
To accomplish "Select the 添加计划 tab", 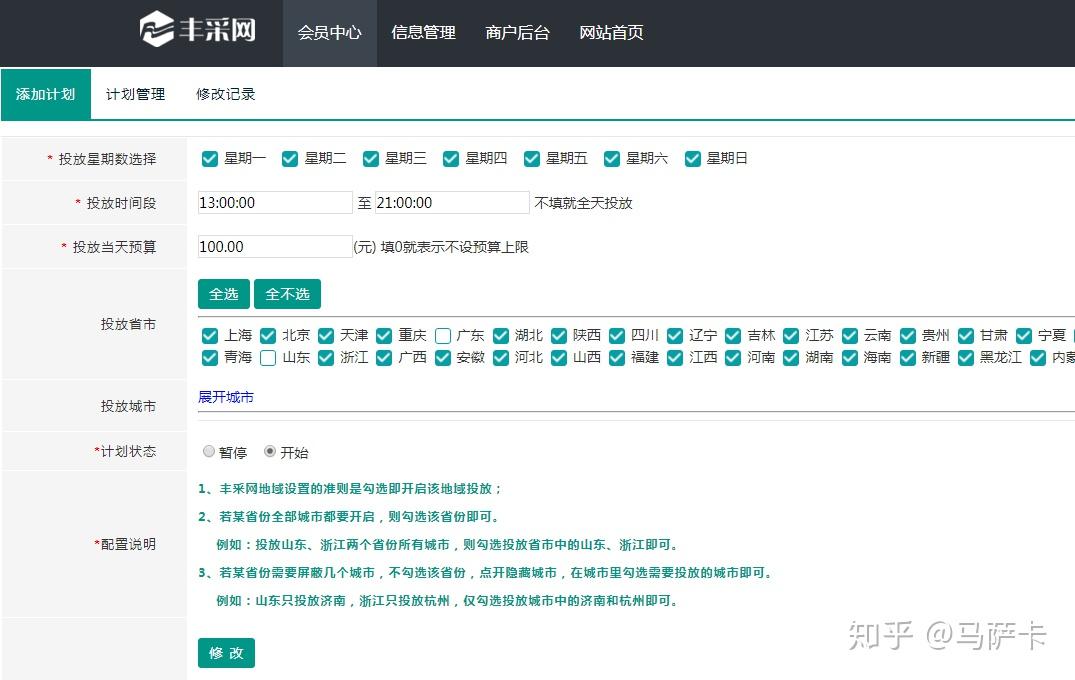I will (x=45, y=94).
